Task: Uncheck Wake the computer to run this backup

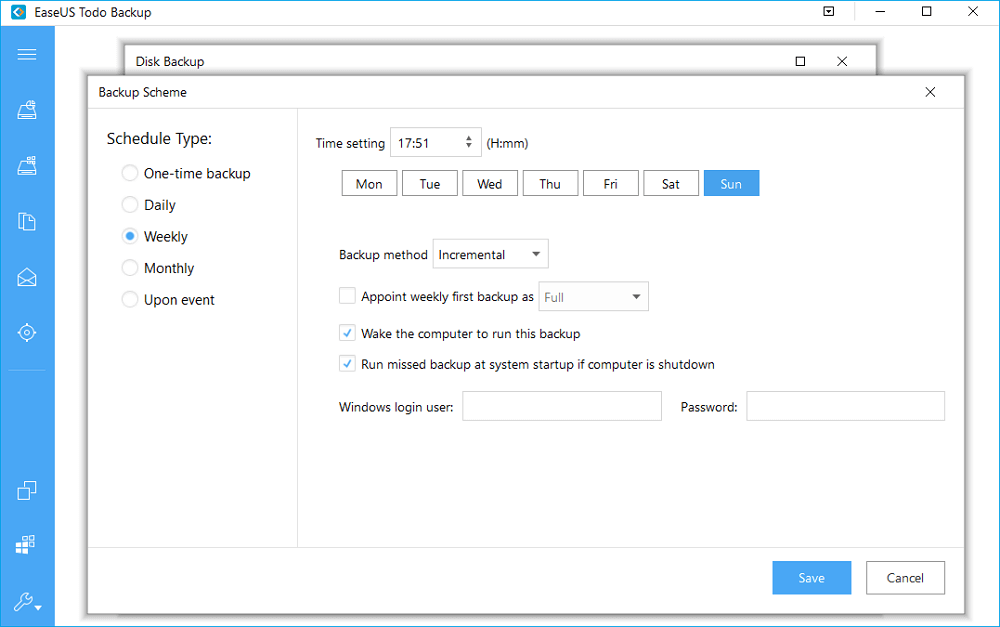Action: pos(347,333)
